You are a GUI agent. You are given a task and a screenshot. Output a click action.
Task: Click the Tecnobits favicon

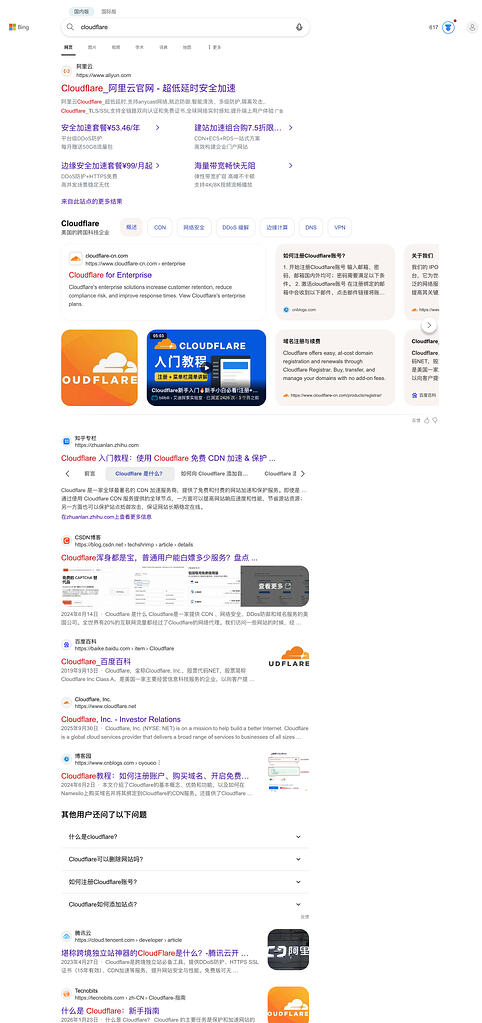point(67,993)
